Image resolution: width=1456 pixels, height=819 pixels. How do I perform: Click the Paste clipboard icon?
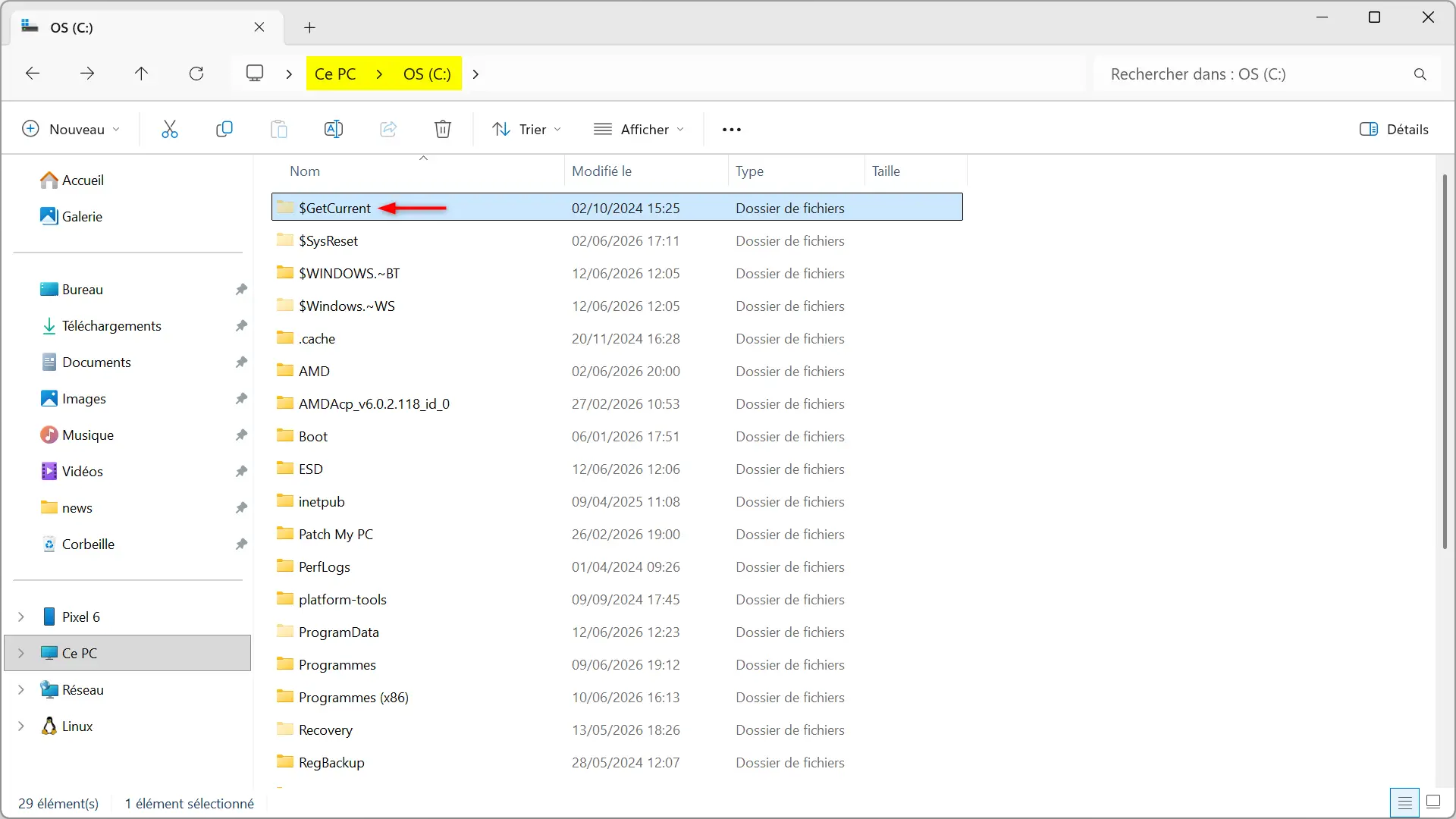(x=279, y=129)
